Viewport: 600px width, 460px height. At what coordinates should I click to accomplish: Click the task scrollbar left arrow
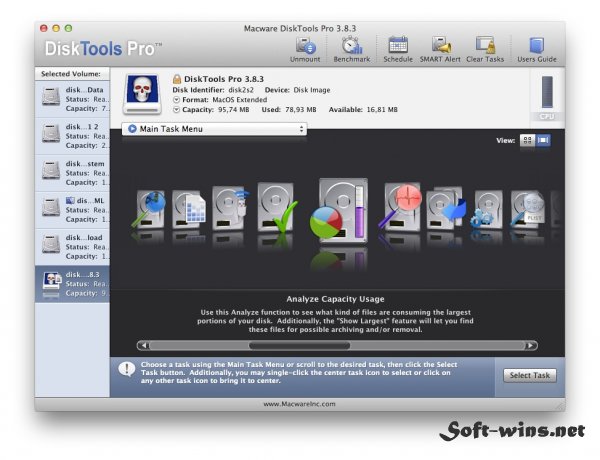click(144, 346)
